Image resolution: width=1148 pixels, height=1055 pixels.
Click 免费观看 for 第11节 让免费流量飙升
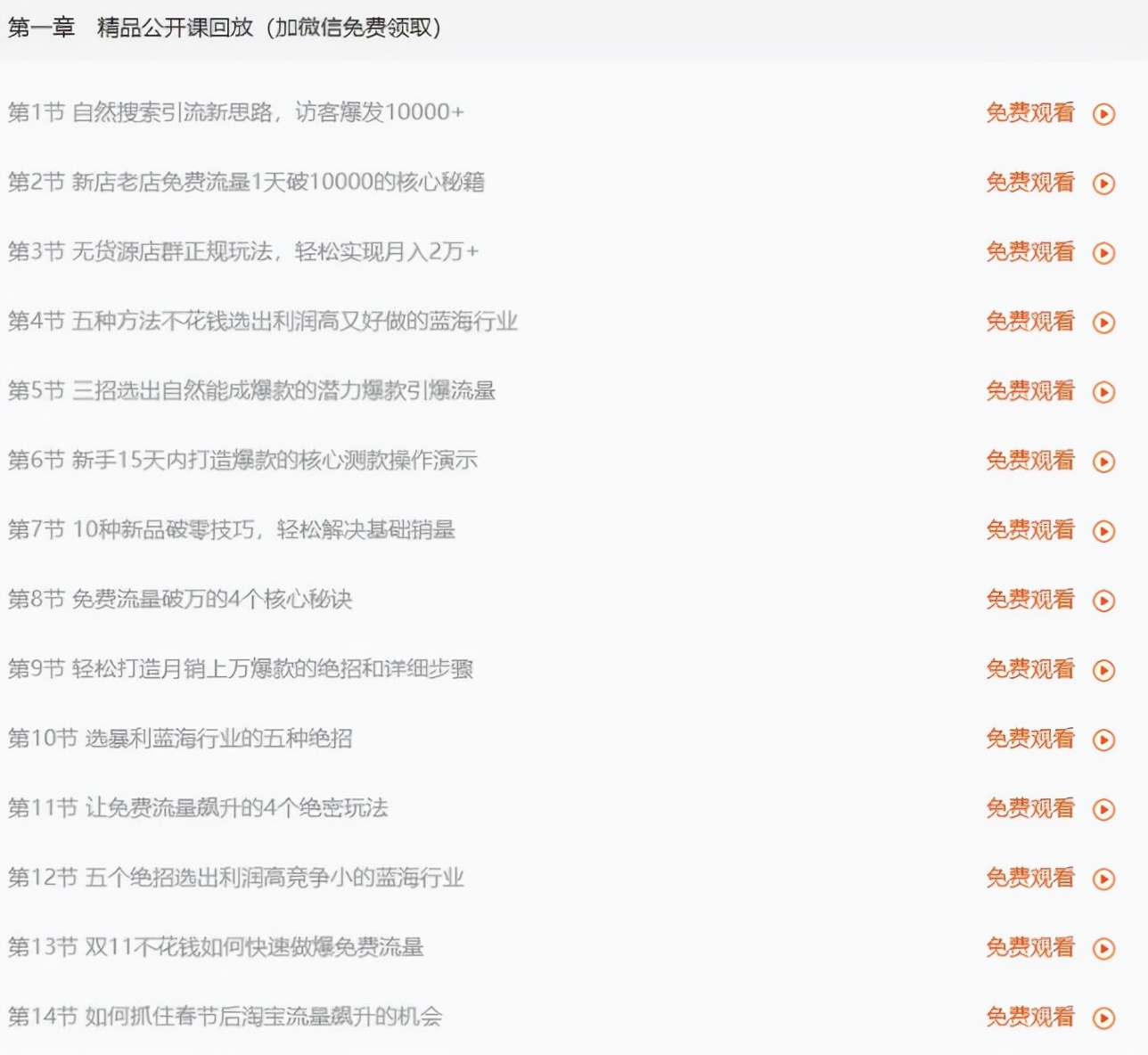(x=1029, y=807)
